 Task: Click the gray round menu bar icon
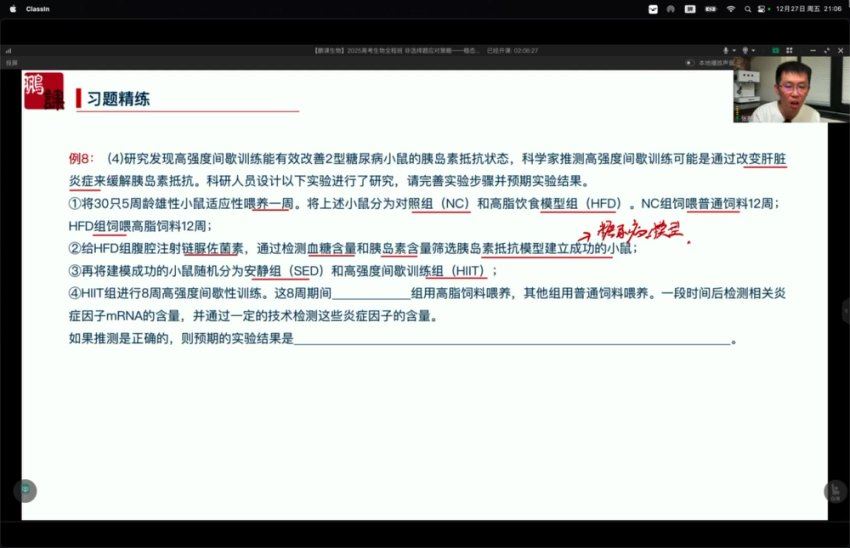[671, 9]
